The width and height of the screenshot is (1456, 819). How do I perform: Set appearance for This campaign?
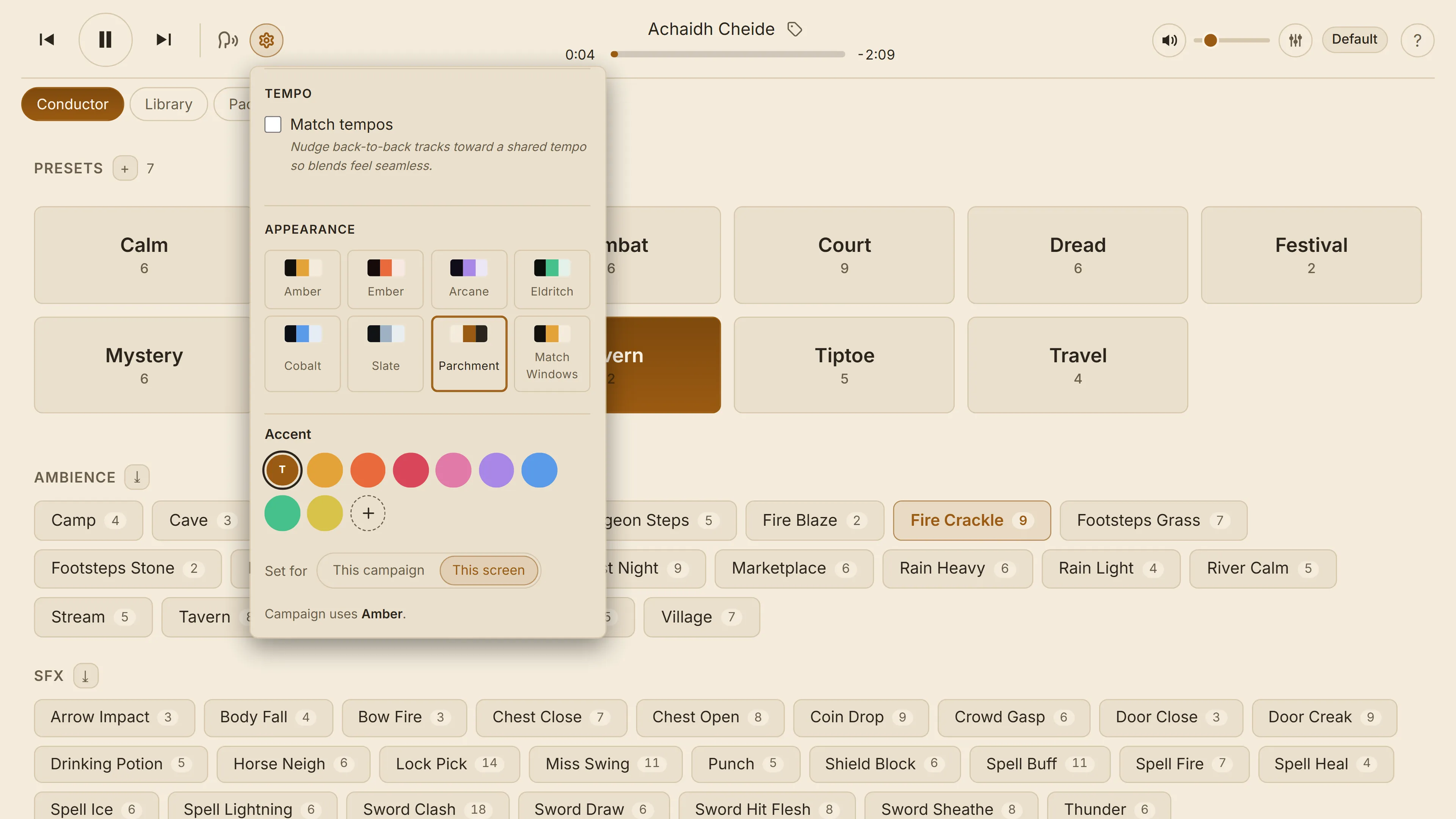(378, 570)
